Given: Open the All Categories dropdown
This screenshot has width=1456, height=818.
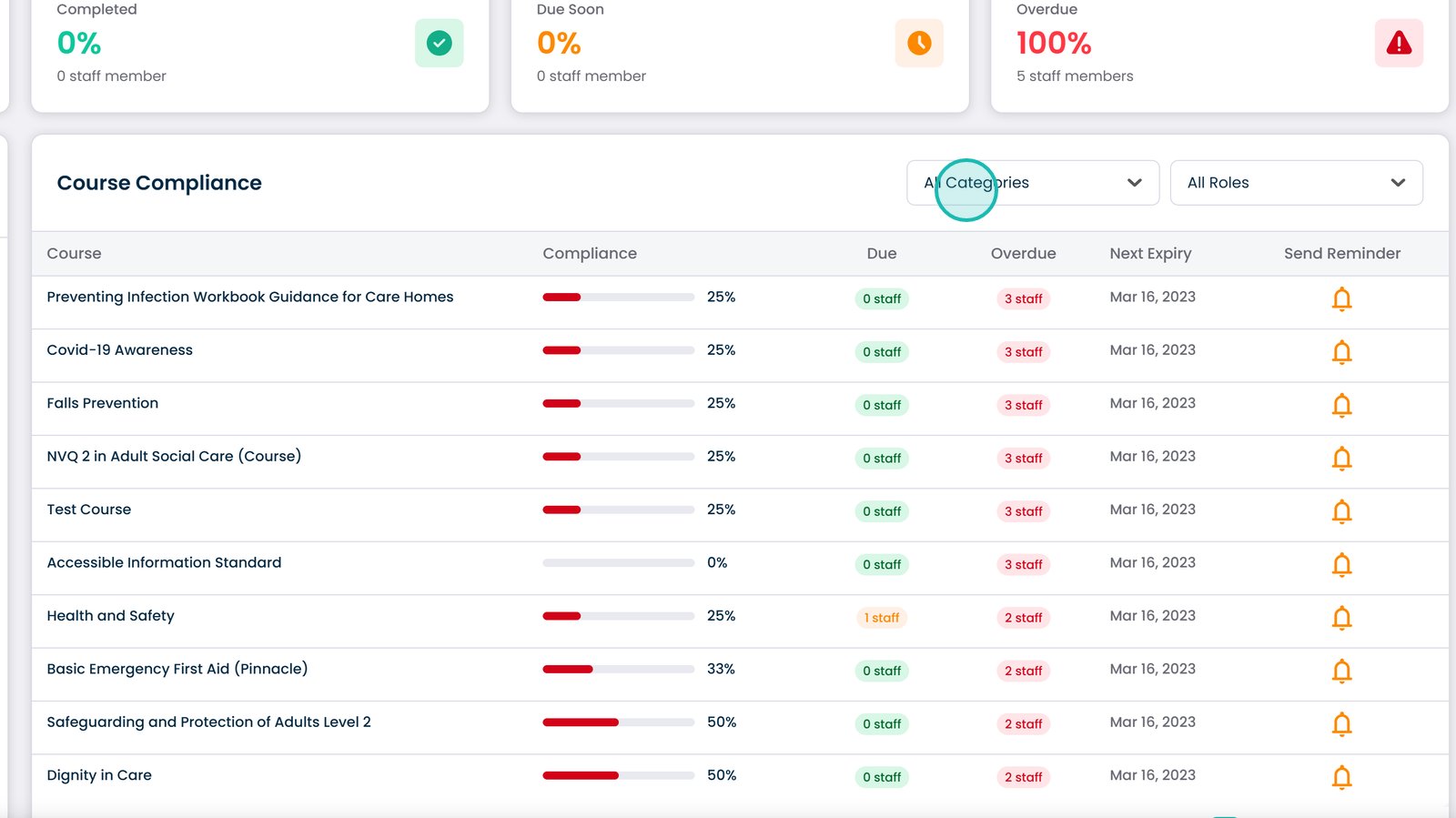Looking at the screenshot, I should [1032, 183].
